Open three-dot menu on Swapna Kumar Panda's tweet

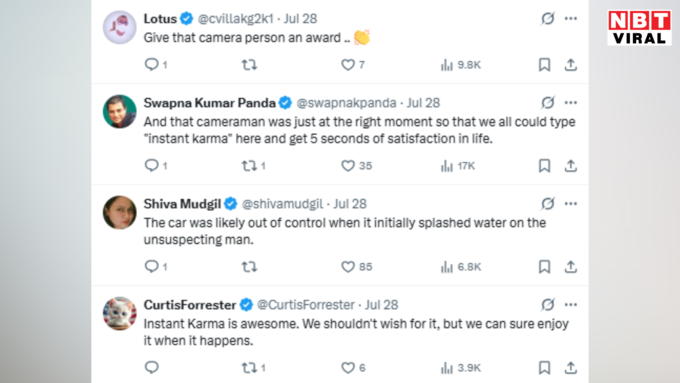click(571, 103)
